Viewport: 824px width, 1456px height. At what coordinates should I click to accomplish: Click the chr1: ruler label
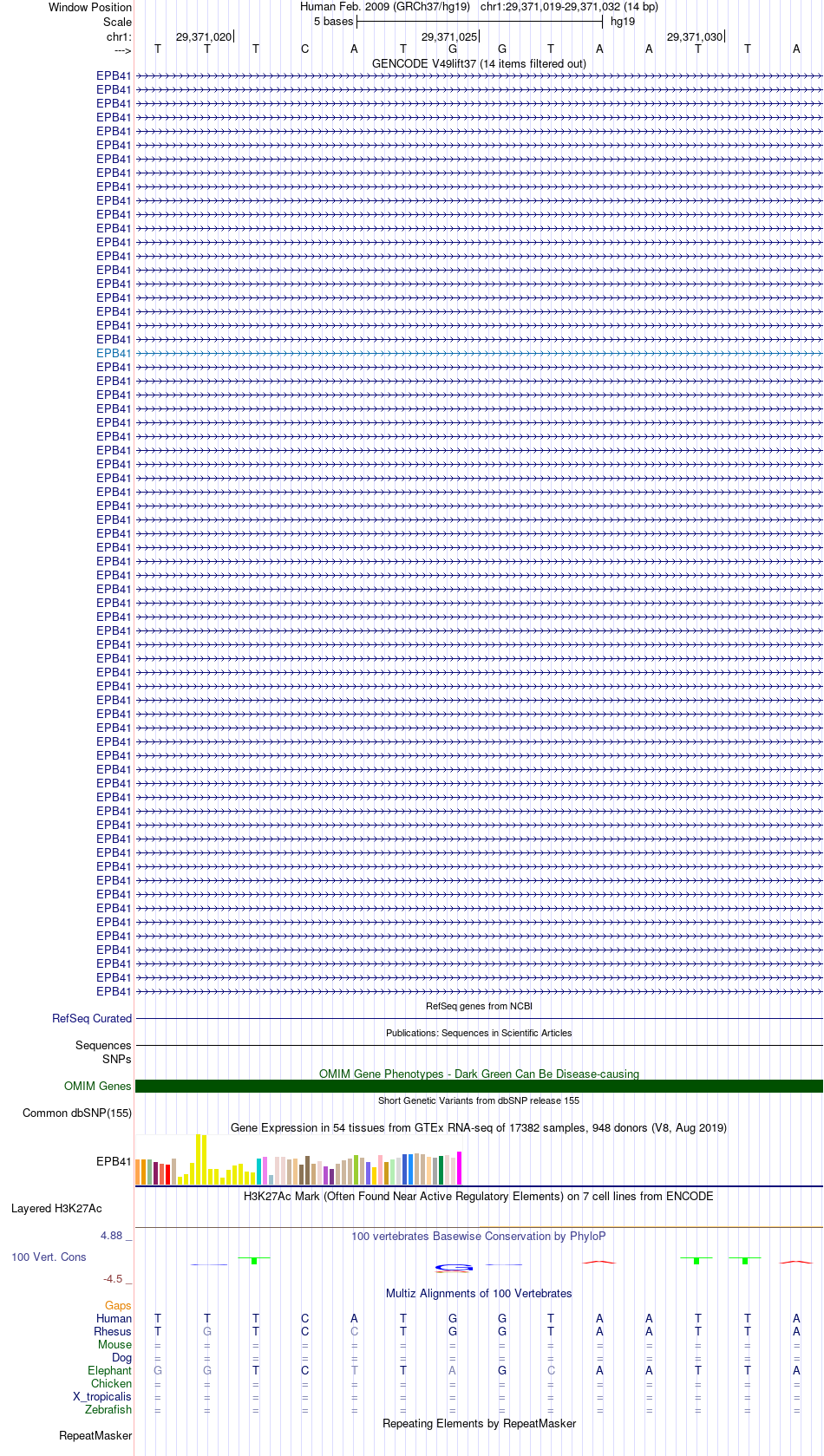tap(119, 37)
